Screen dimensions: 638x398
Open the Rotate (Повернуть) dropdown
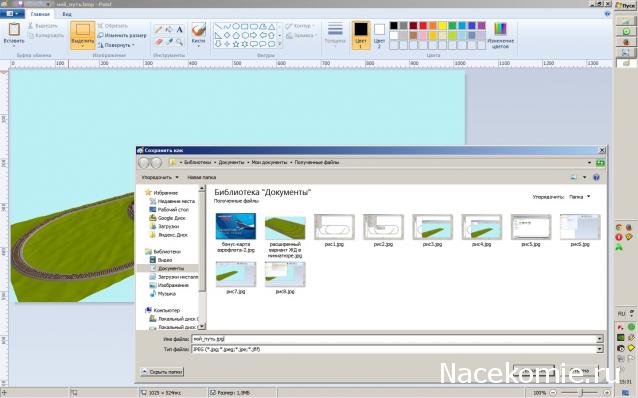coord(116,45)
